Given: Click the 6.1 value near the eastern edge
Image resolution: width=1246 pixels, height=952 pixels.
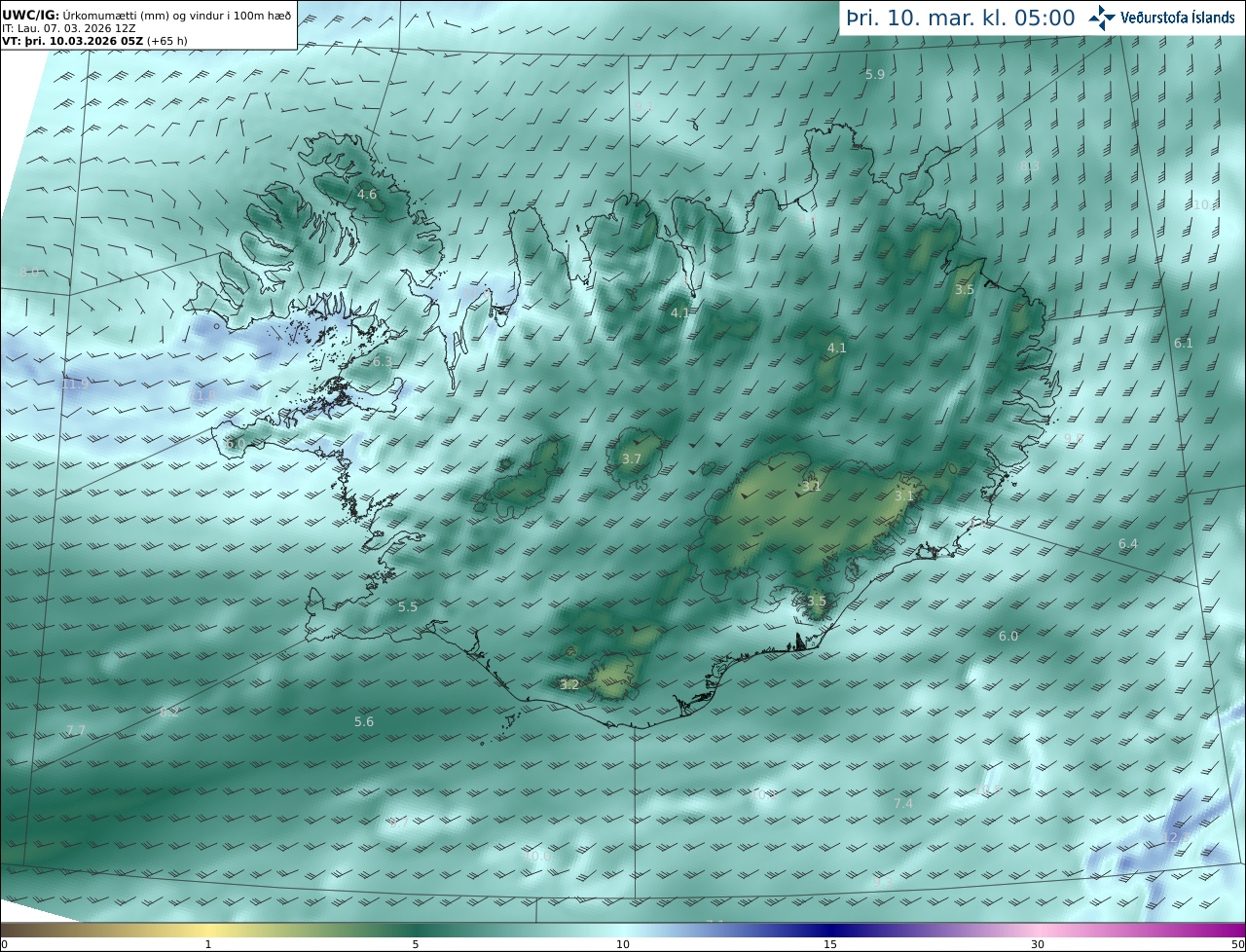Looking at the screenshot, I should point(1184,344).
